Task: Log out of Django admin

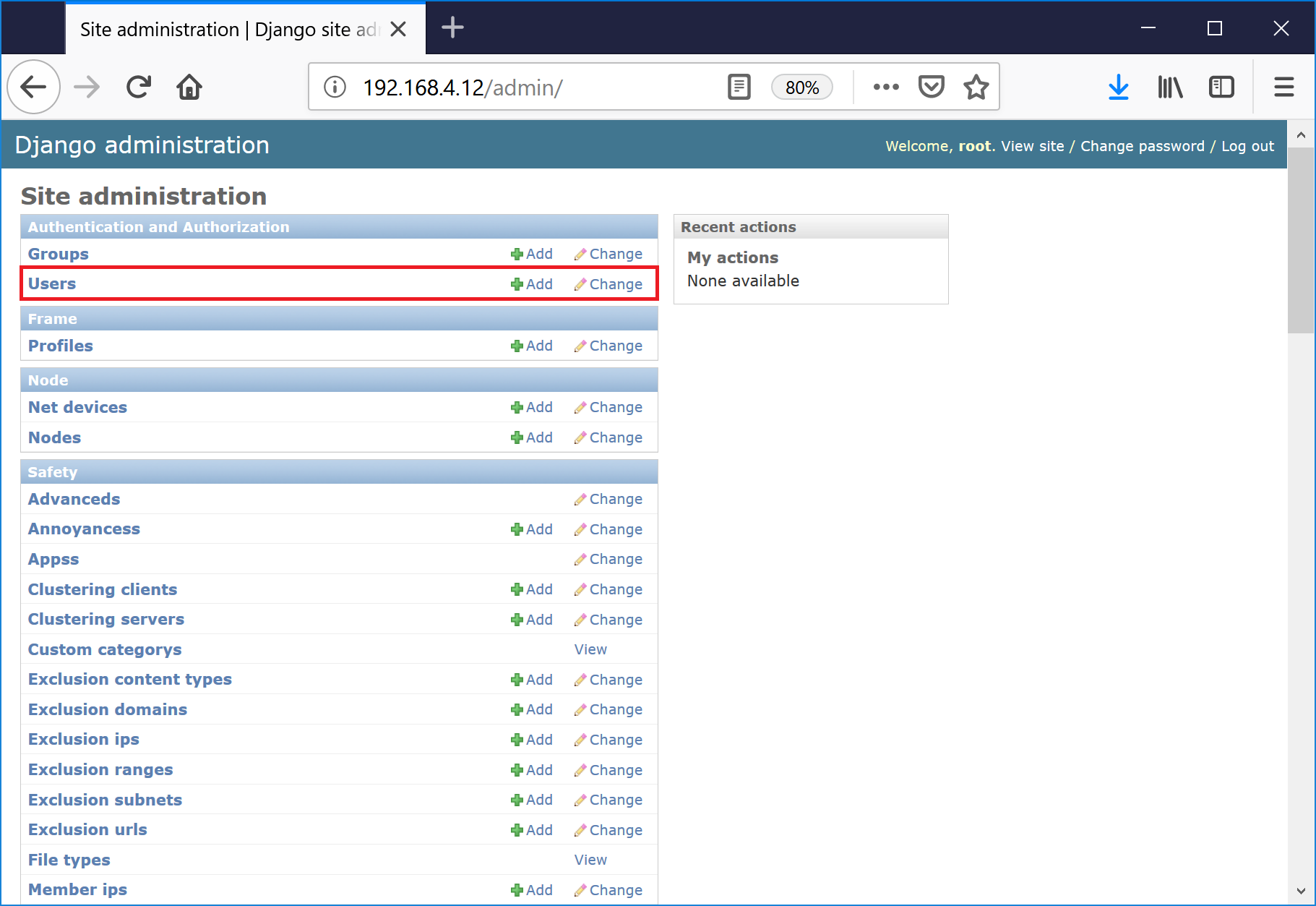Action: tap(1247, 146)
